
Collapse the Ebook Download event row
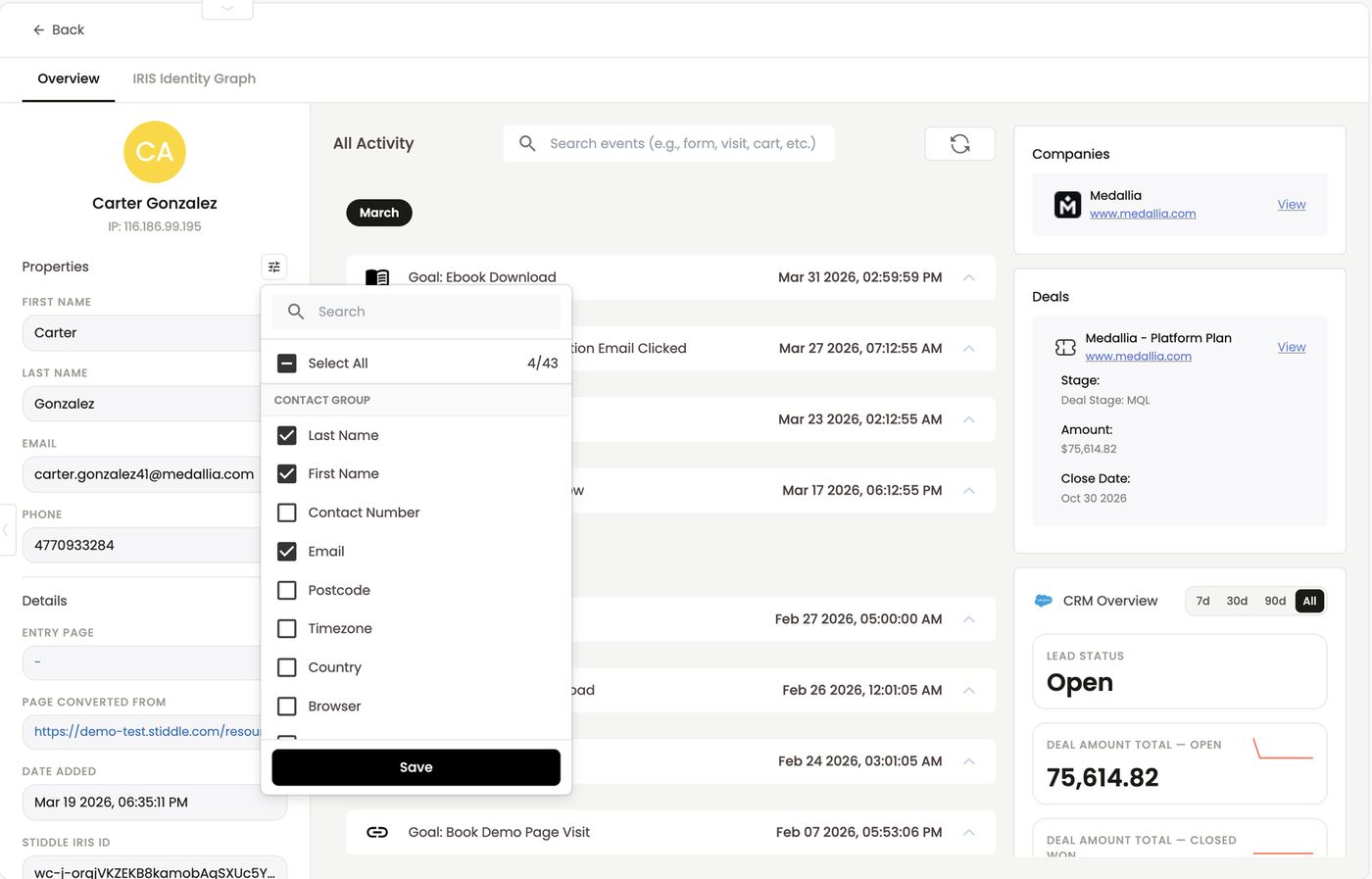[969, 277]
